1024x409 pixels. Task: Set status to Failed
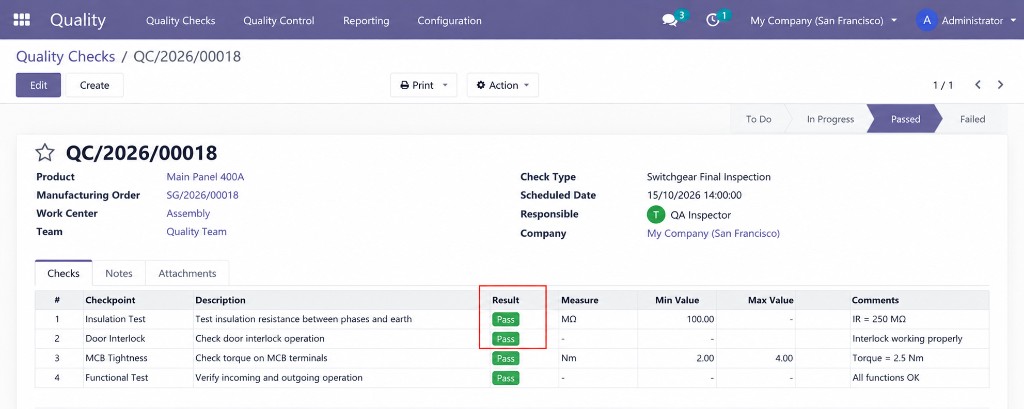[972, 119]
